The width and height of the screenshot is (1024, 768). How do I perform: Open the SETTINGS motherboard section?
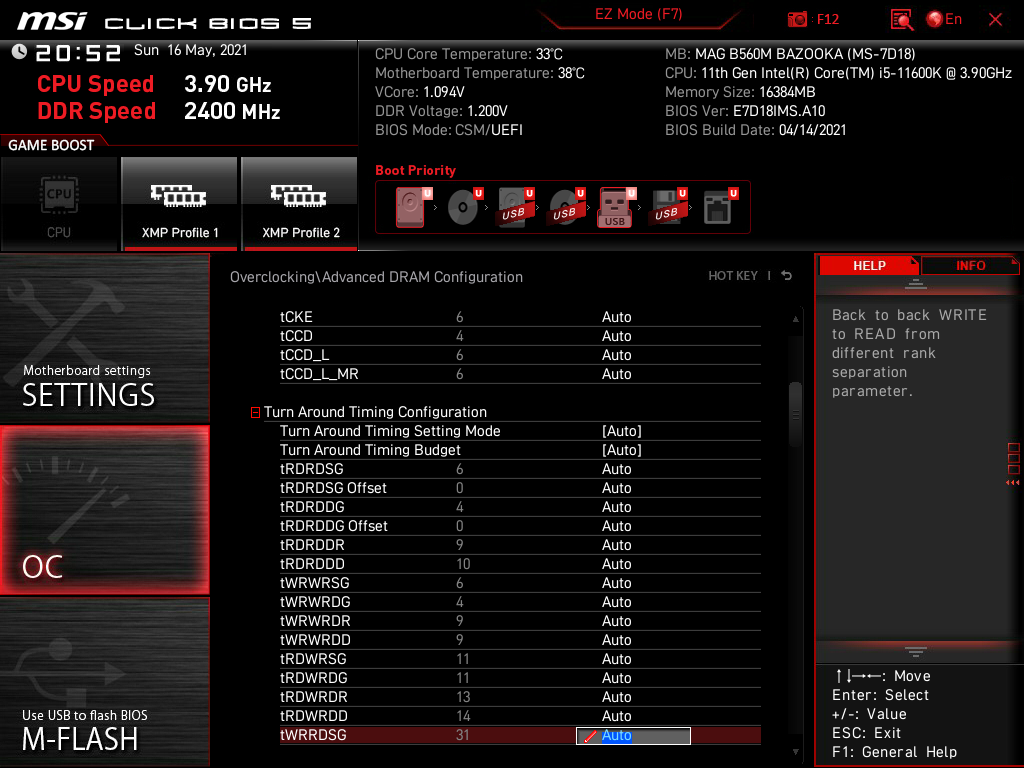pos(104,338)
